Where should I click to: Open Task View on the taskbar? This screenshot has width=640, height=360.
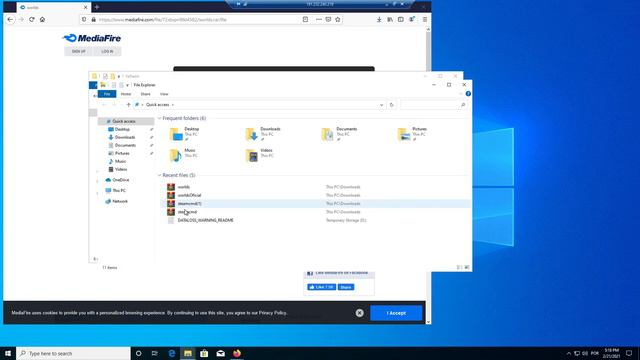[x=155, y=353]
